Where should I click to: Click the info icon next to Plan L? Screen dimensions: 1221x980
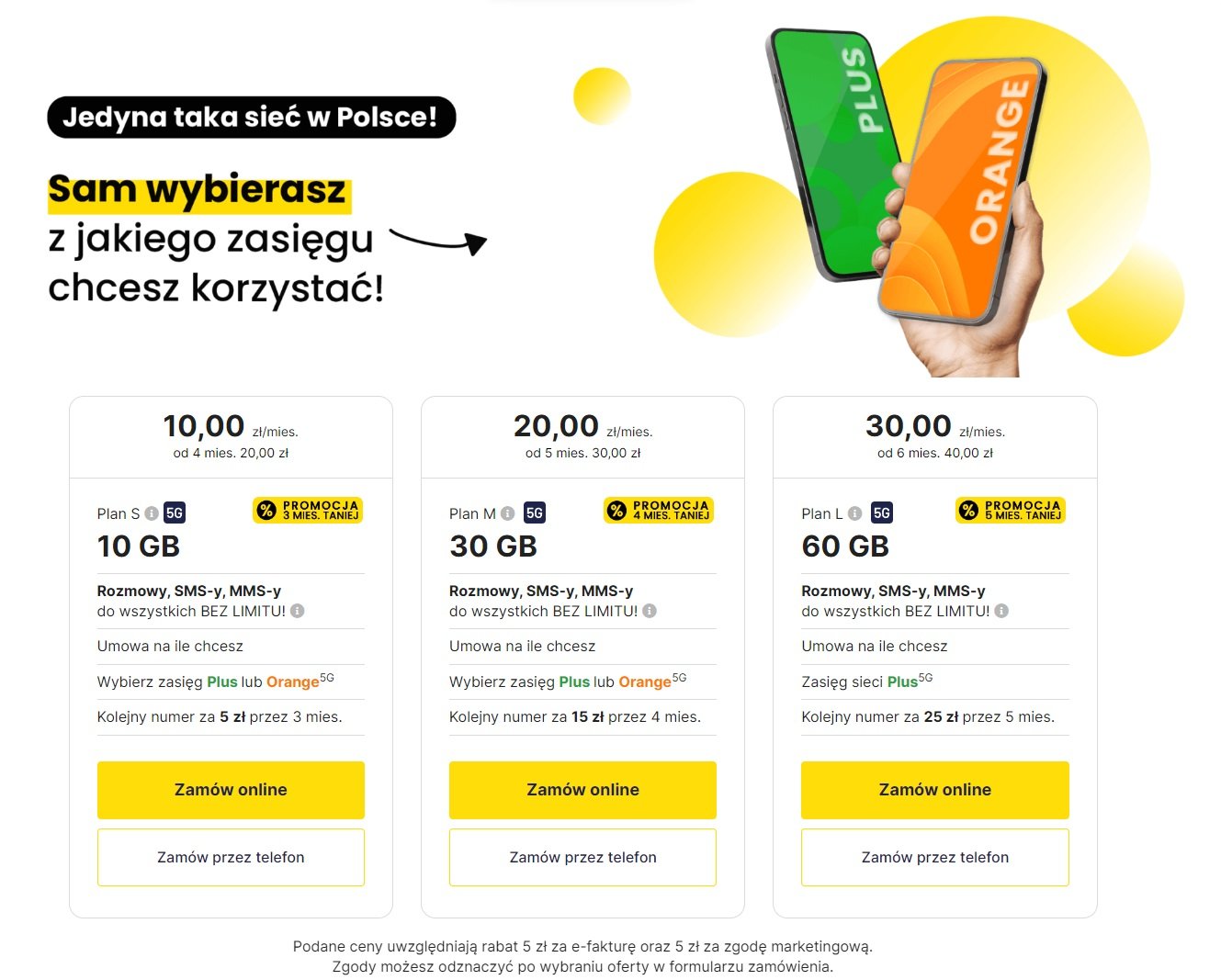click(x=854, y=513)
